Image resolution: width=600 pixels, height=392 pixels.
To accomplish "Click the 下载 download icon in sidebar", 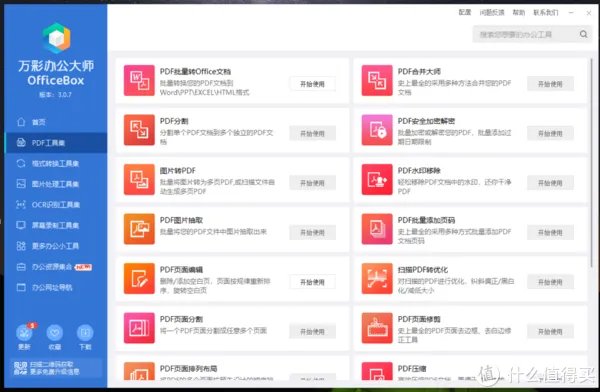I will click(85, 333).
